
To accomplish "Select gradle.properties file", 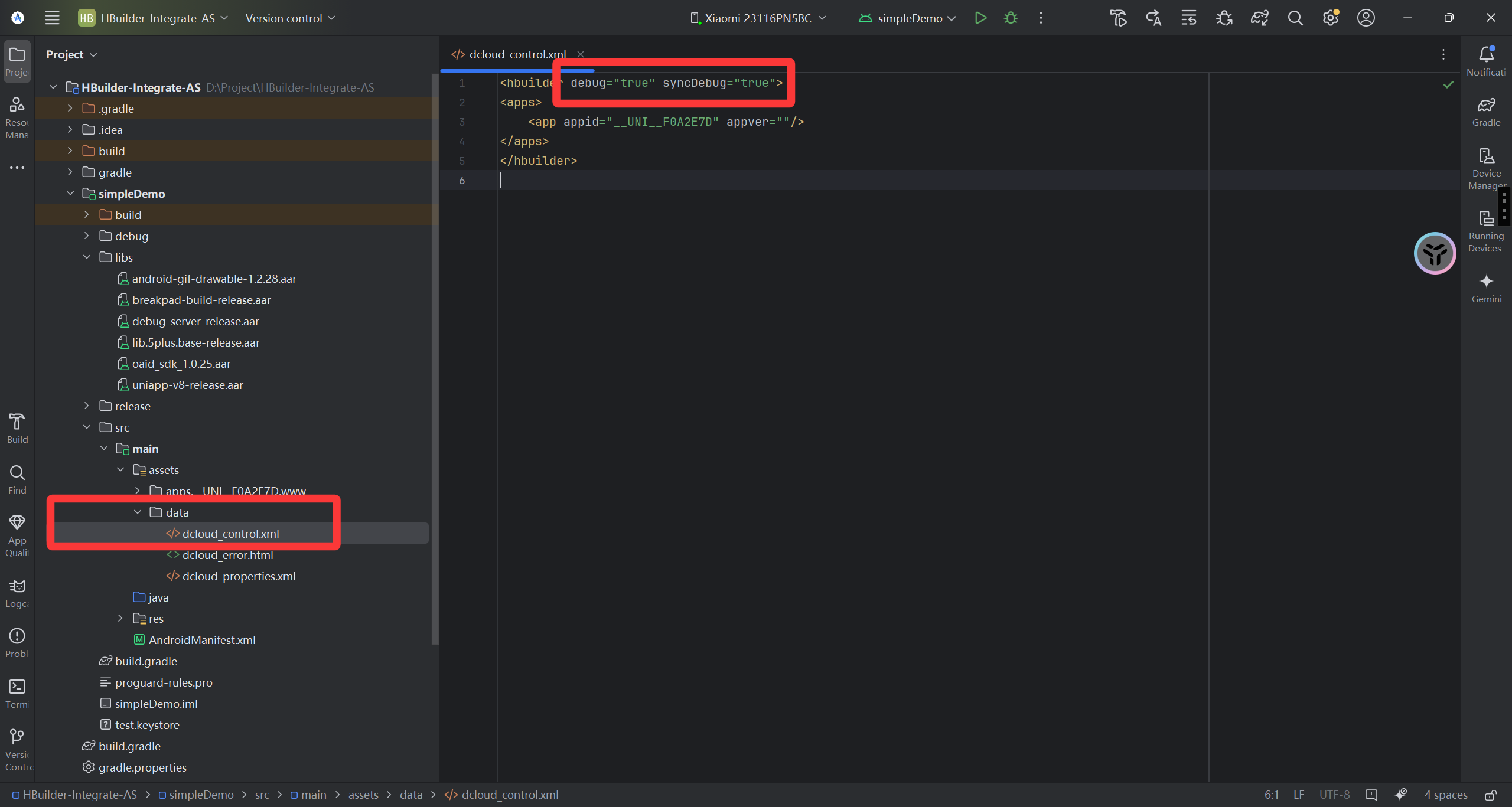I will tap(142, 767).
